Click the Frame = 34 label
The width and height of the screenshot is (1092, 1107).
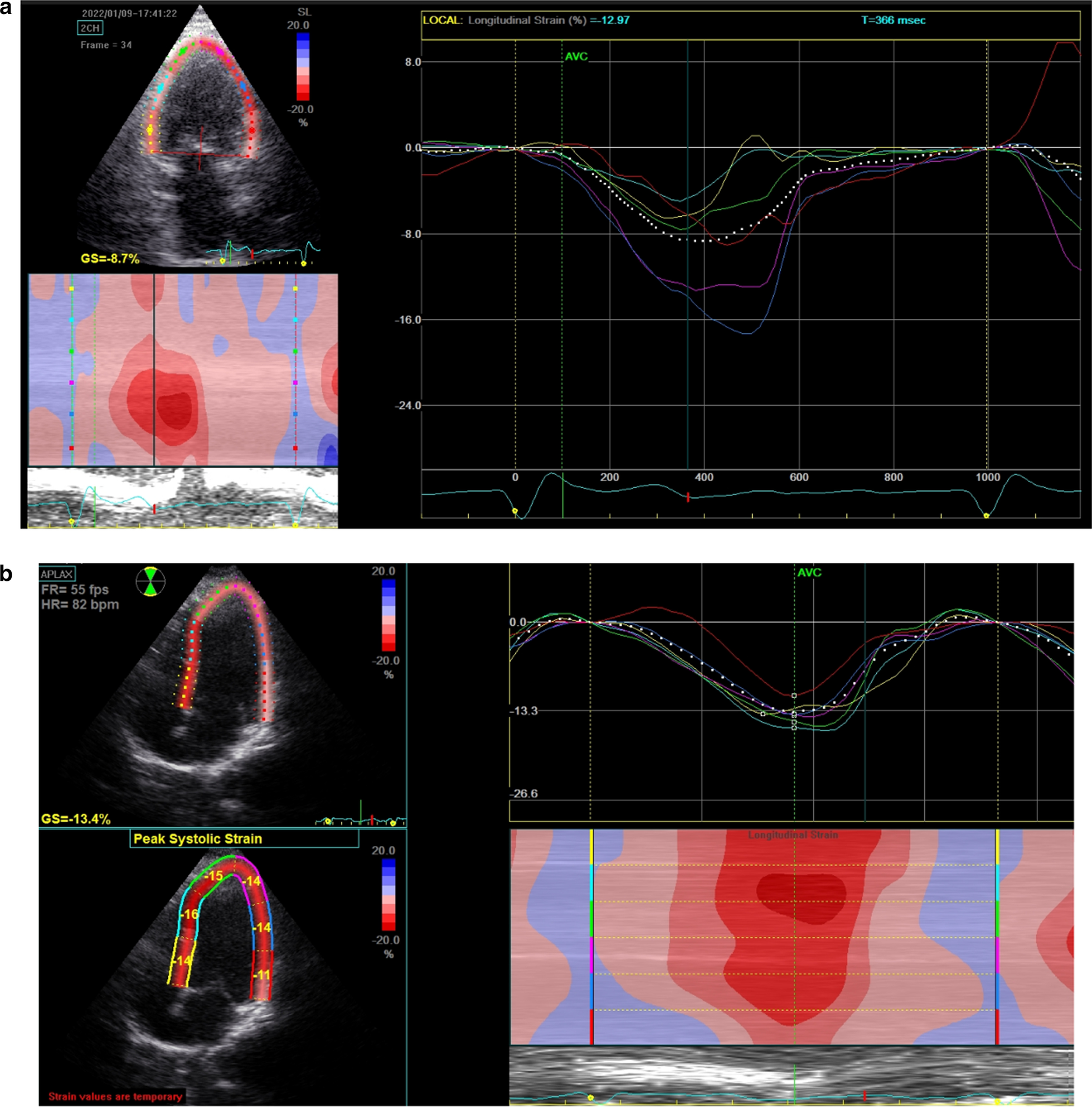point(106,45)
